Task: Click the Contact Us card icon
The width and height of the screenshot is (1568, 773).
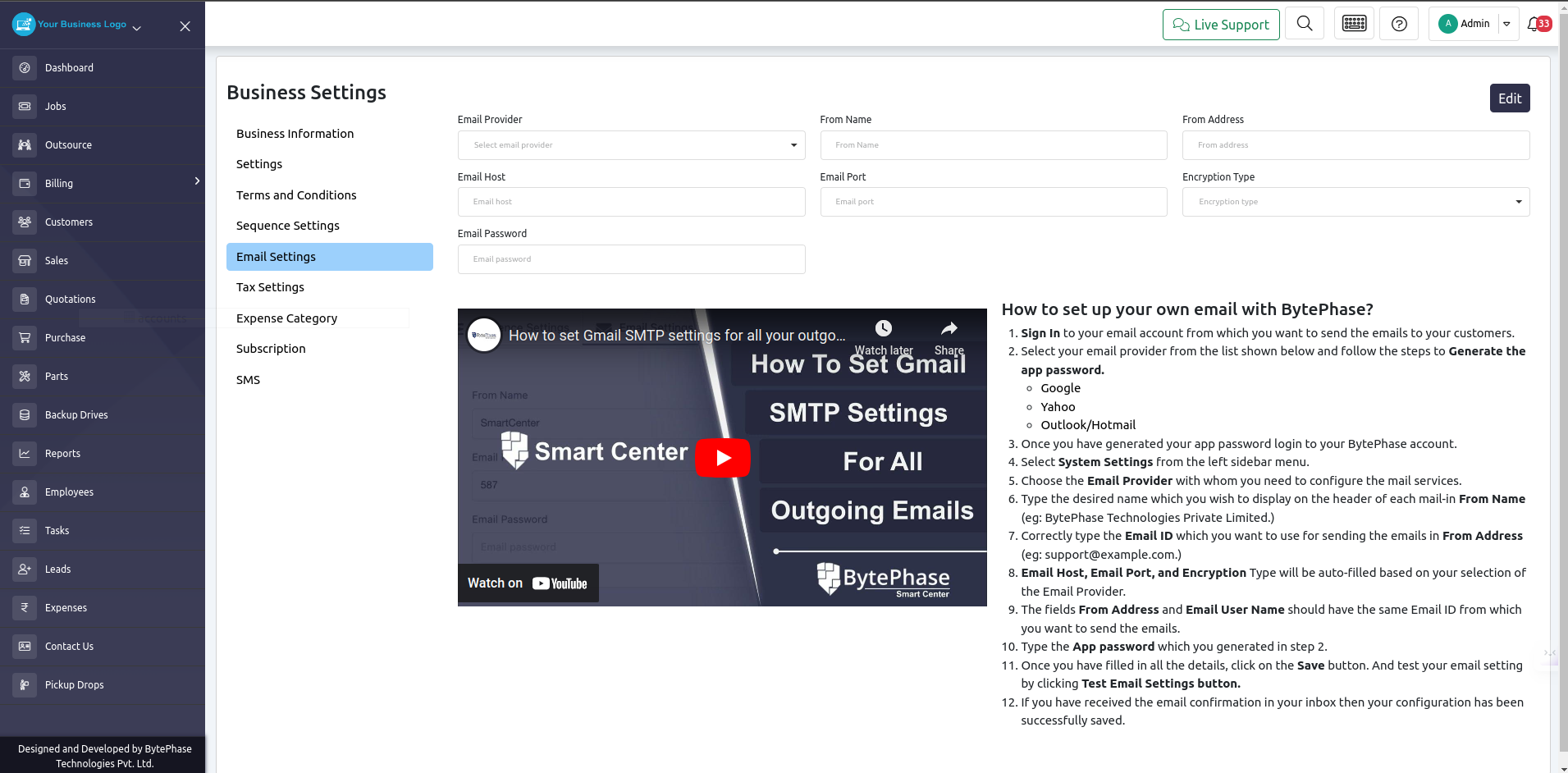Action: (25, 647)
